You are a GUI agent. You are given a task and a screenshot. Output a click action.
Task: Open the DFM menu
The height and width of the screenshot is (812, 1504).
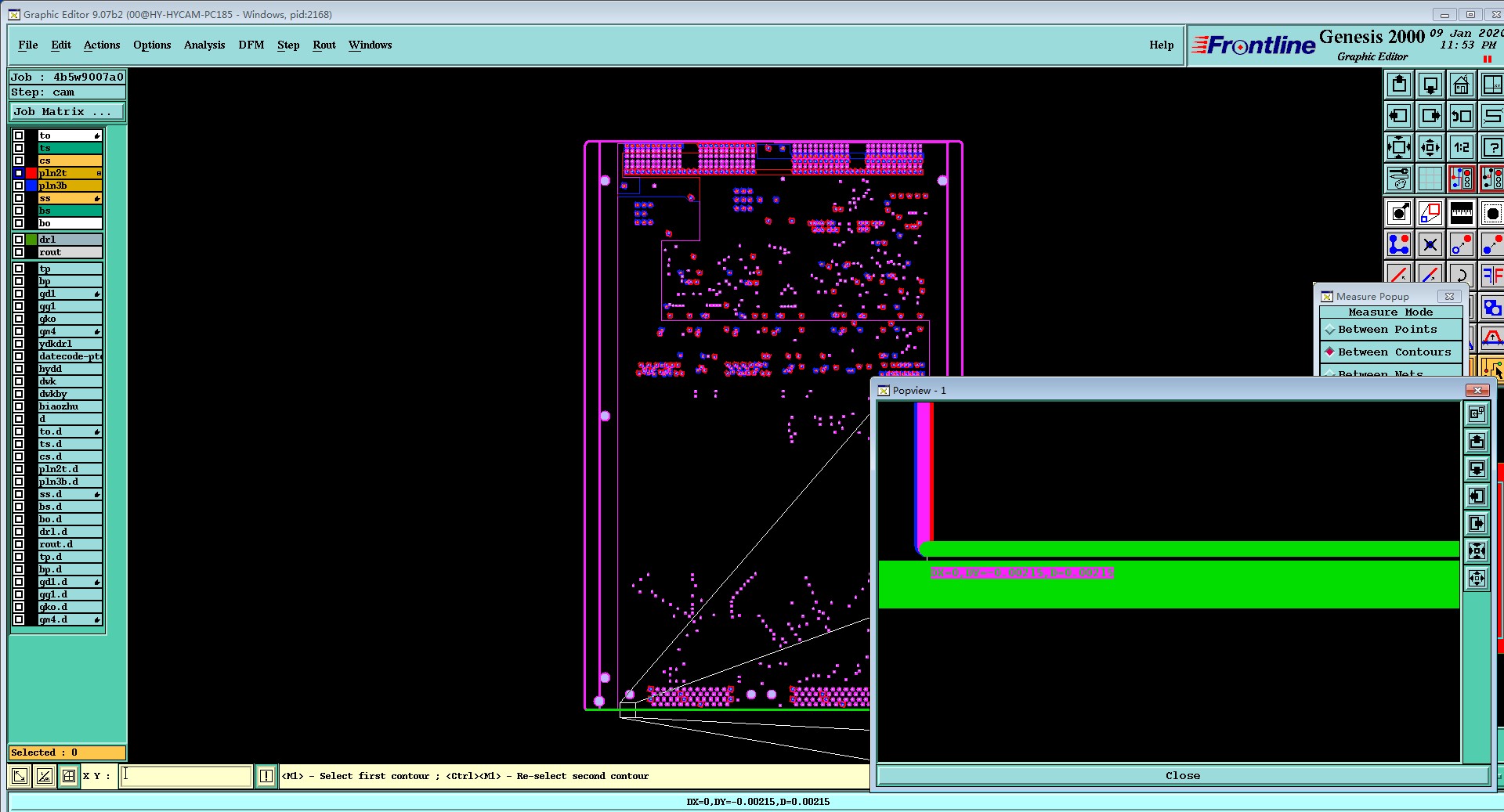click(x=251, y=45)
